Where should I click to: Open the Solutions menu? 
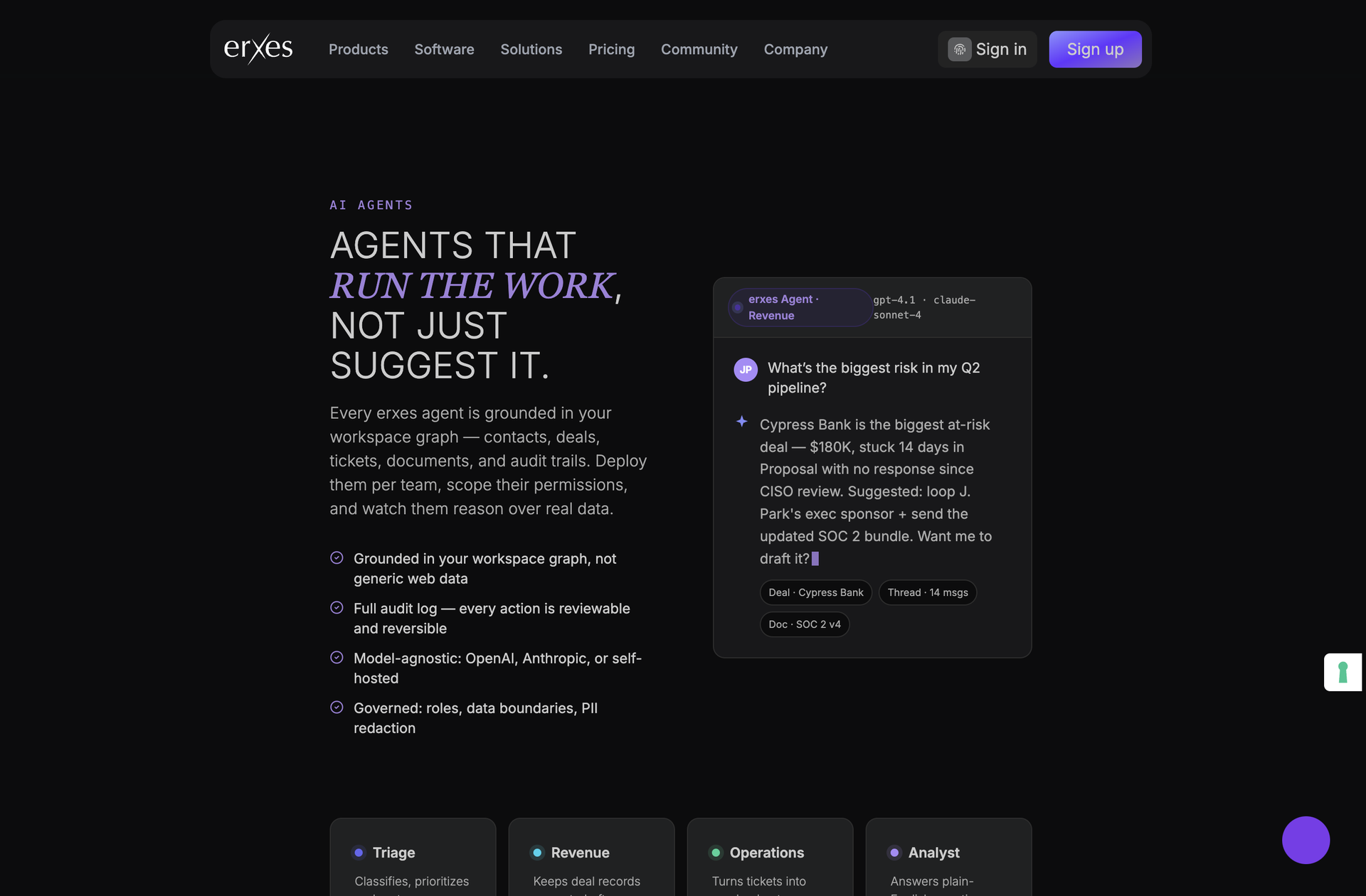[x=531, y=49]
